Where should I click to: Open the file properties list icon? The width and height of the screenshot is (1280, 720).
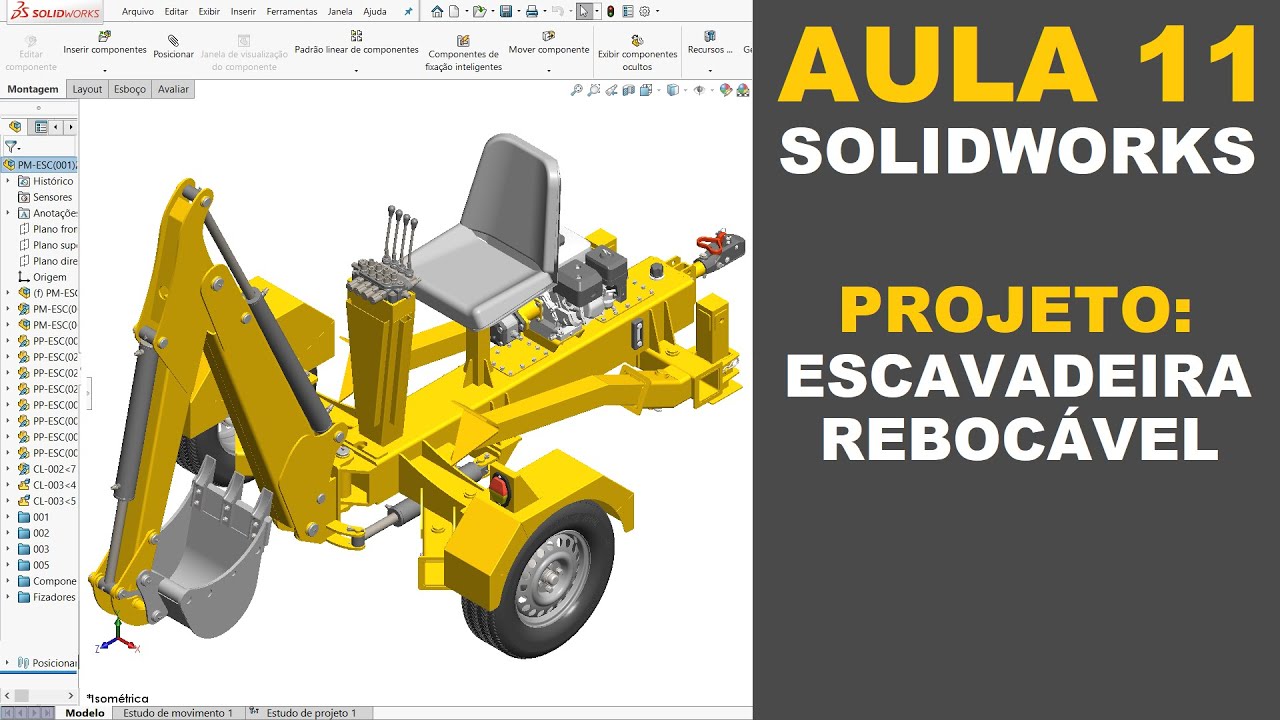point(627,11)
